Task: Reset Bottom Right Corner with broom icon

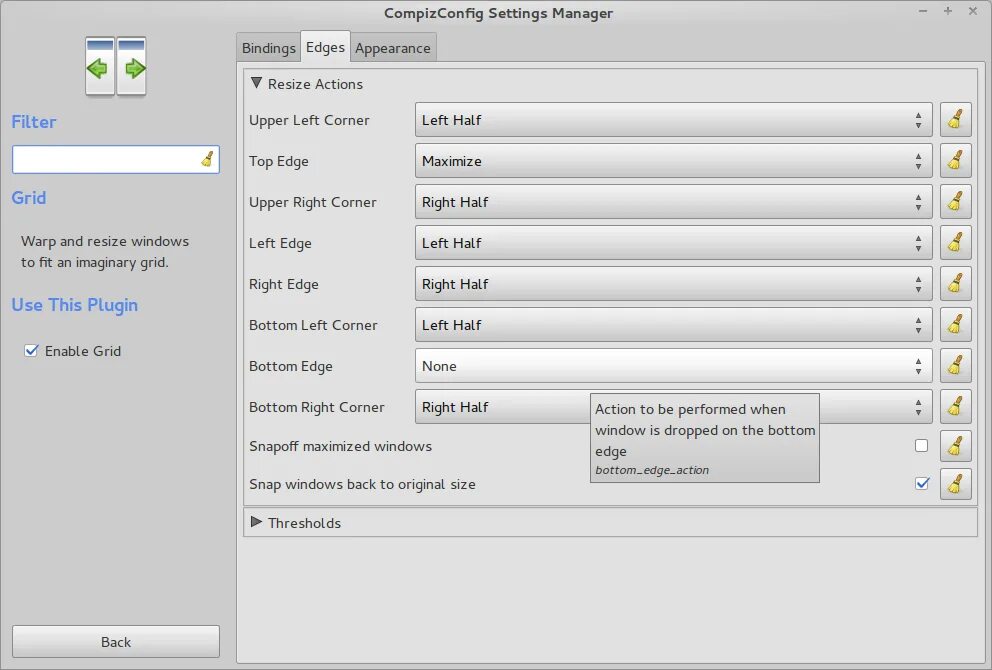Action: [x=955, y=407]
